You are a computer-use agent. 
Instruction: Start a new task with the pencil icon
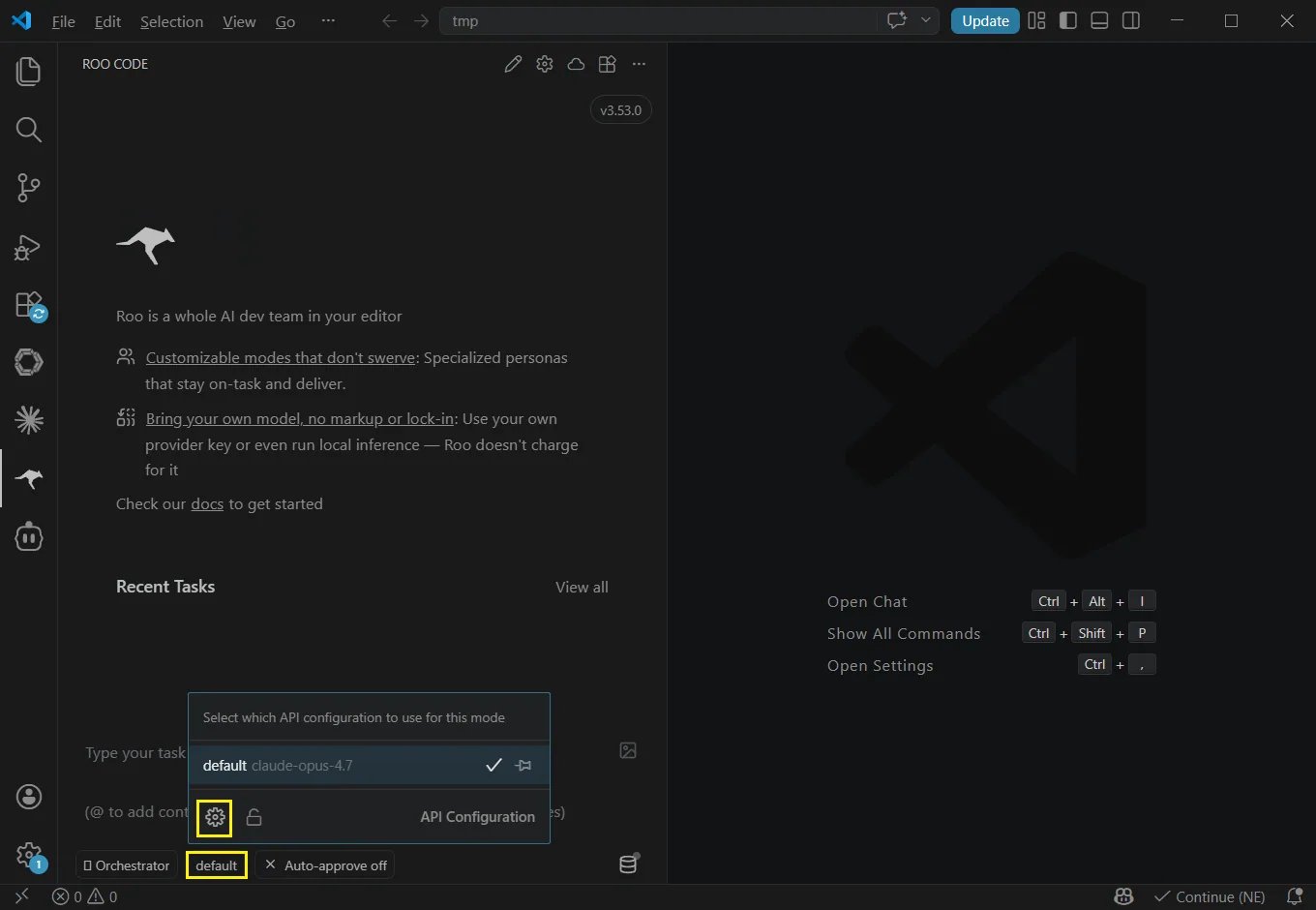(513, 64)
